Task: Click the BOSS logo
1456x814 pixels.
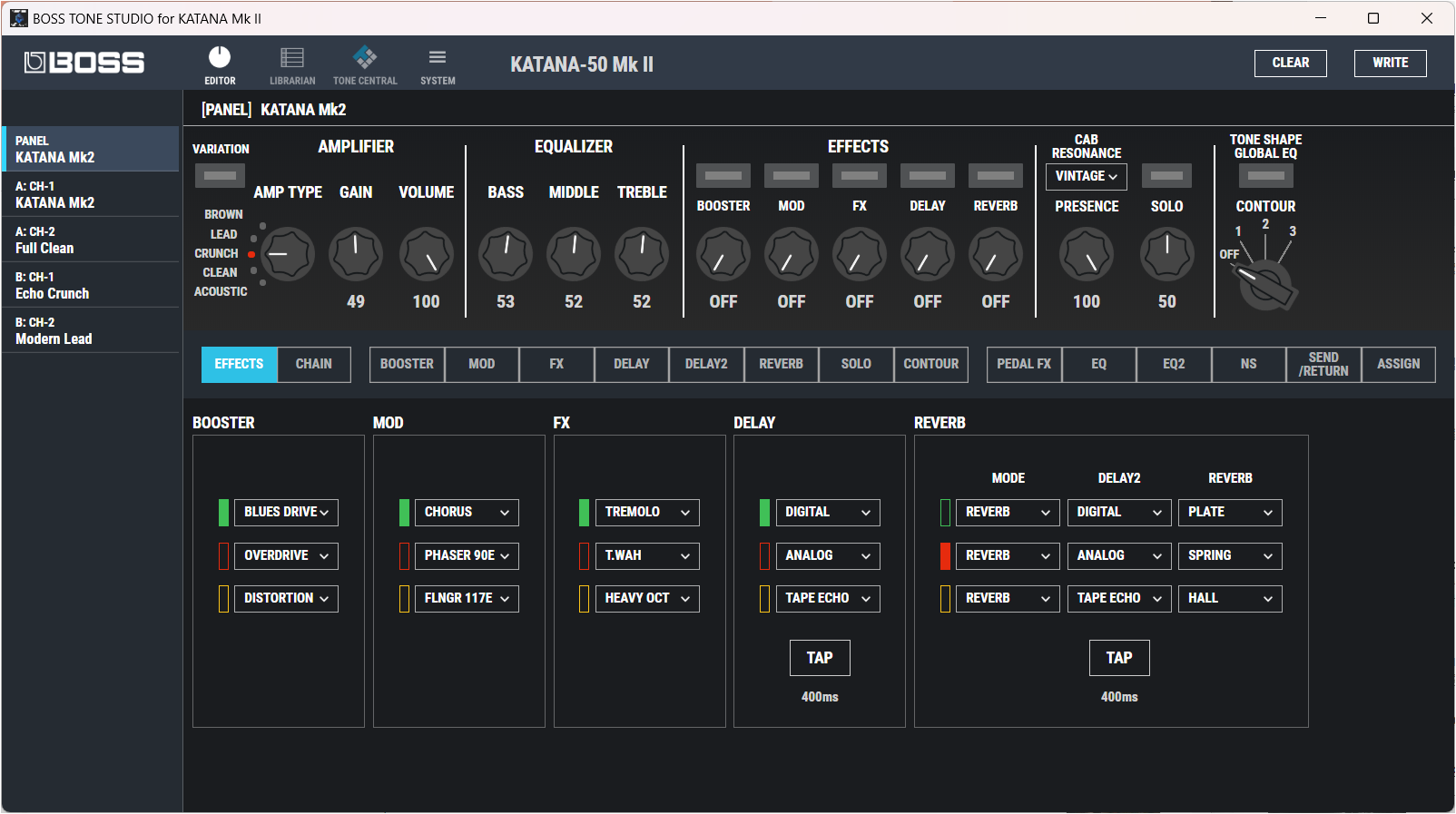Action: coord(84,63)
